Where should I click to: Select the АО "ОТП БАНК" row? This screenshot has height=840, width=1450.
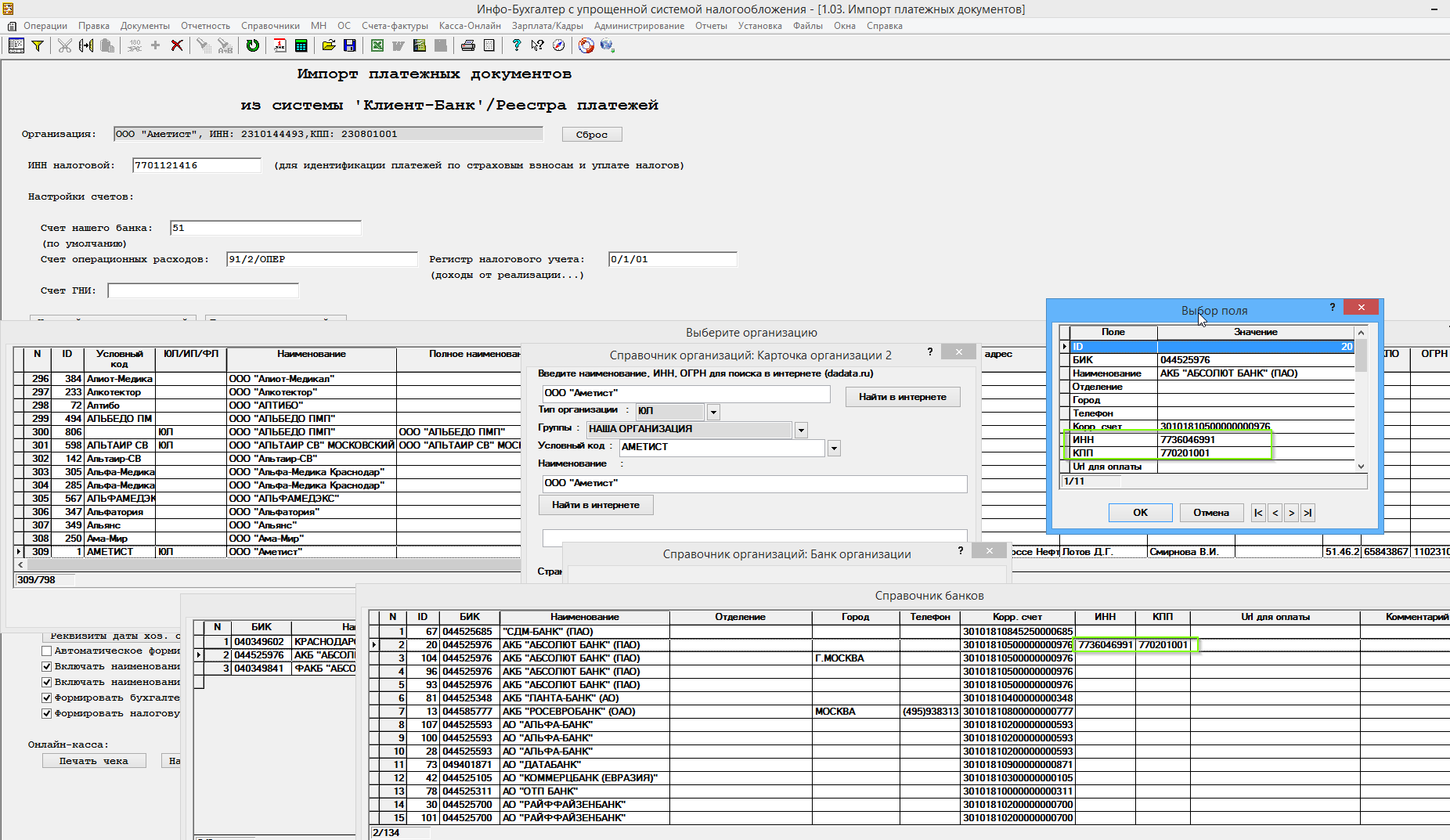(x=908, y=791)
